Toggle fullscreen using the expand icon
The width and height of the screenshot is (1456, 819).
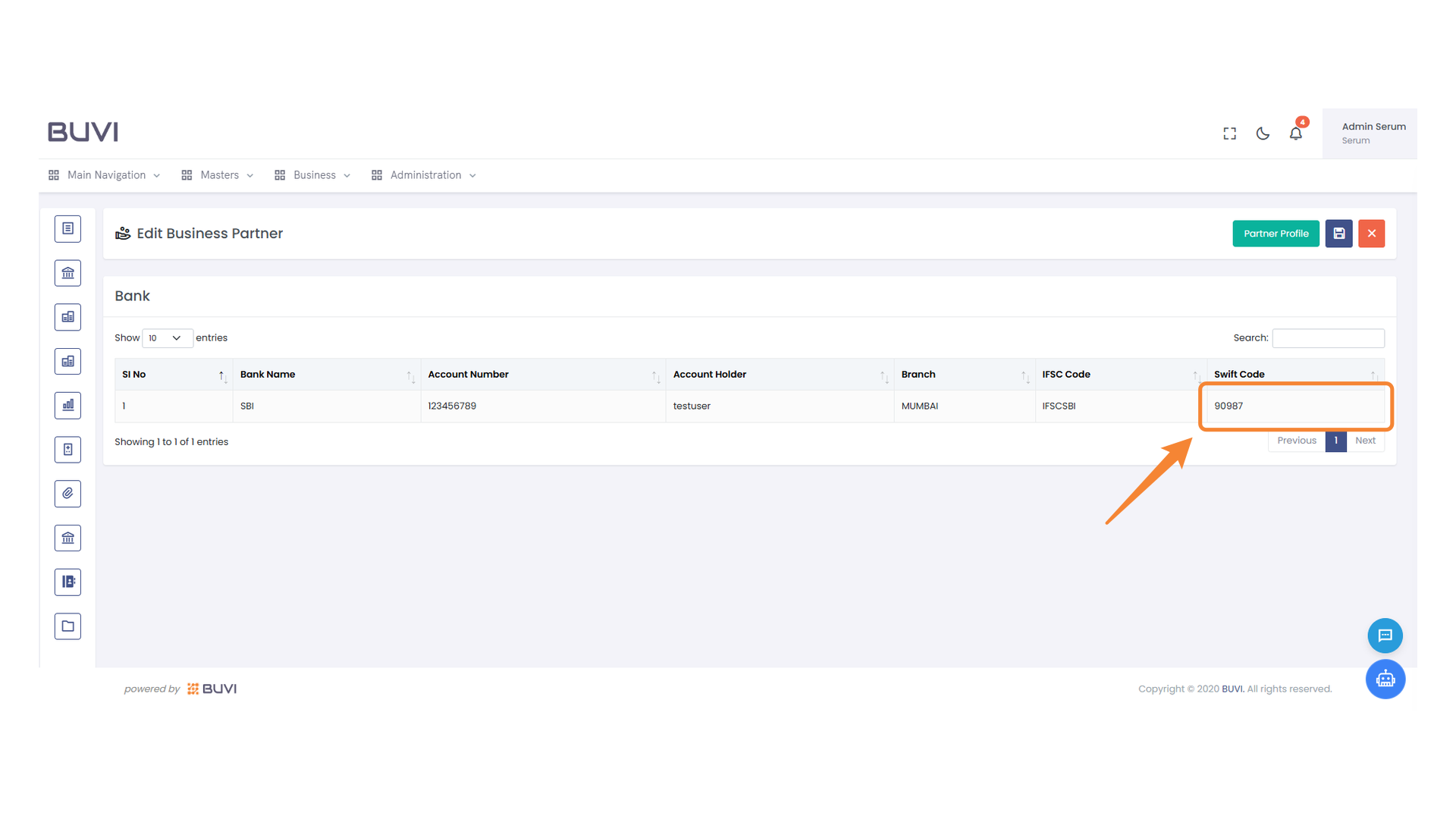1229,133
